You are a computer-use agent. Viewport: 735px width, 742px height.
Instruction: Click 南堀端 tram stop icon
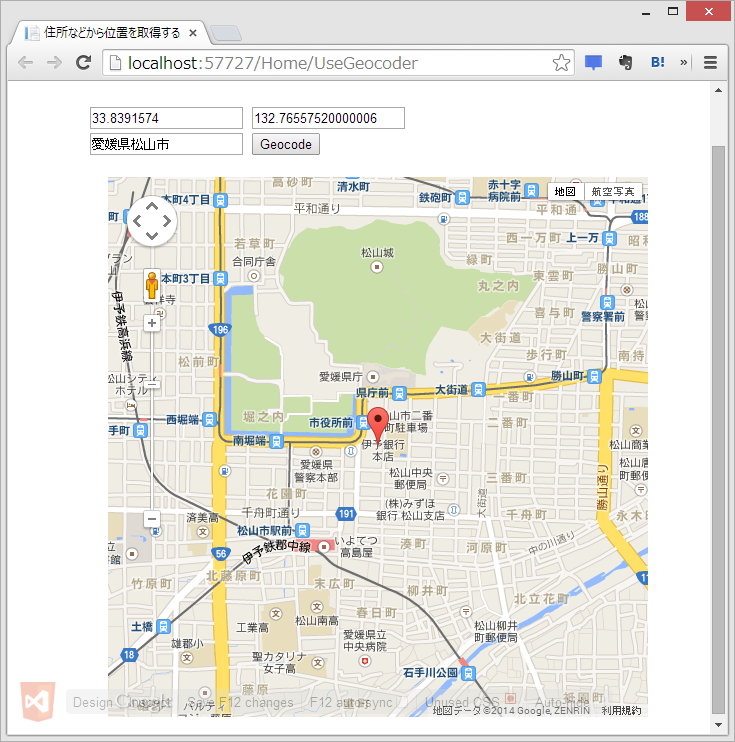pos(276,442)
